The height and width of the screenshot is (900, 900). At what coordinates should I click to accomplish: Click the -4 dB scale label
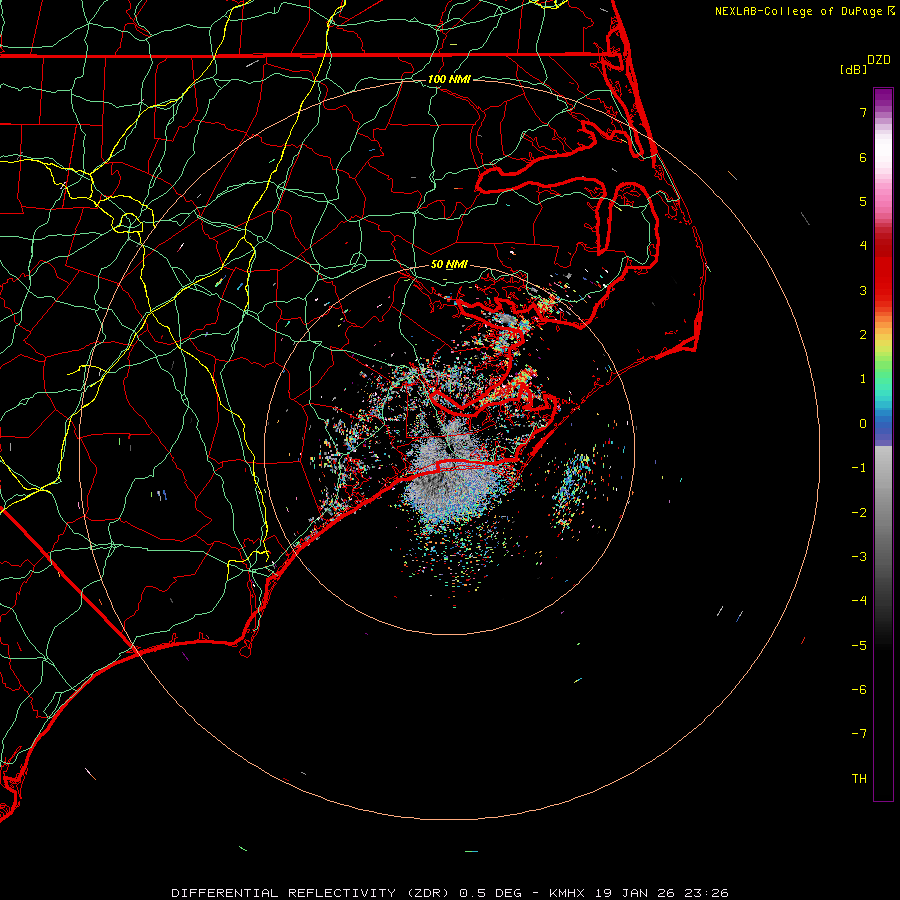(x=859, y=601)
